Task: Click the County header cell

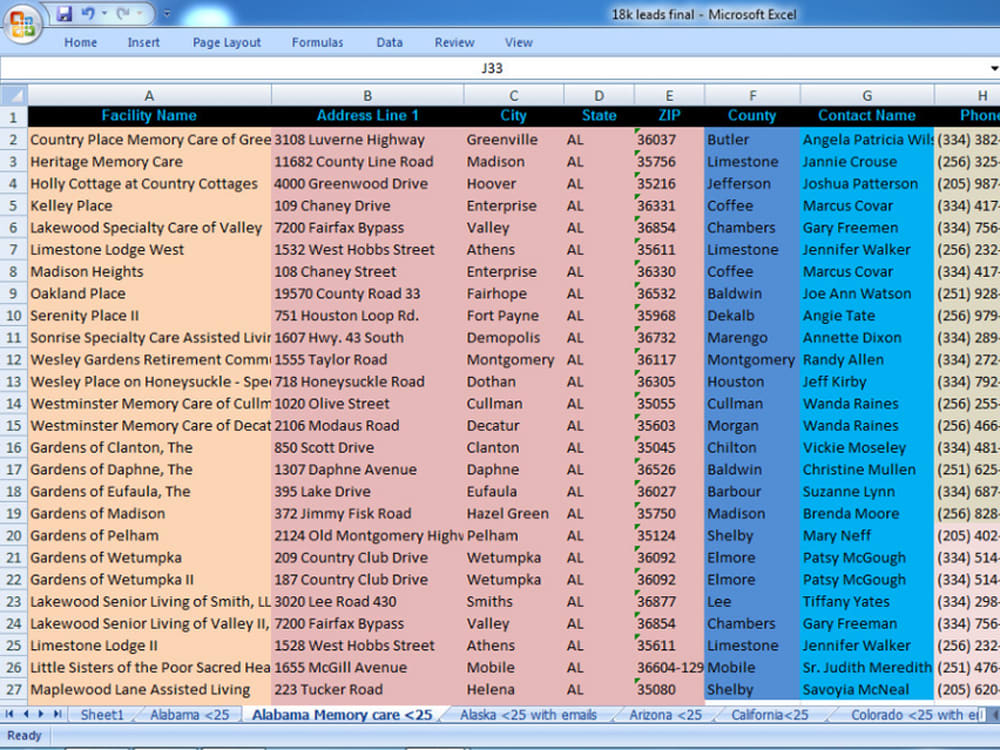Action: [753, 116]
